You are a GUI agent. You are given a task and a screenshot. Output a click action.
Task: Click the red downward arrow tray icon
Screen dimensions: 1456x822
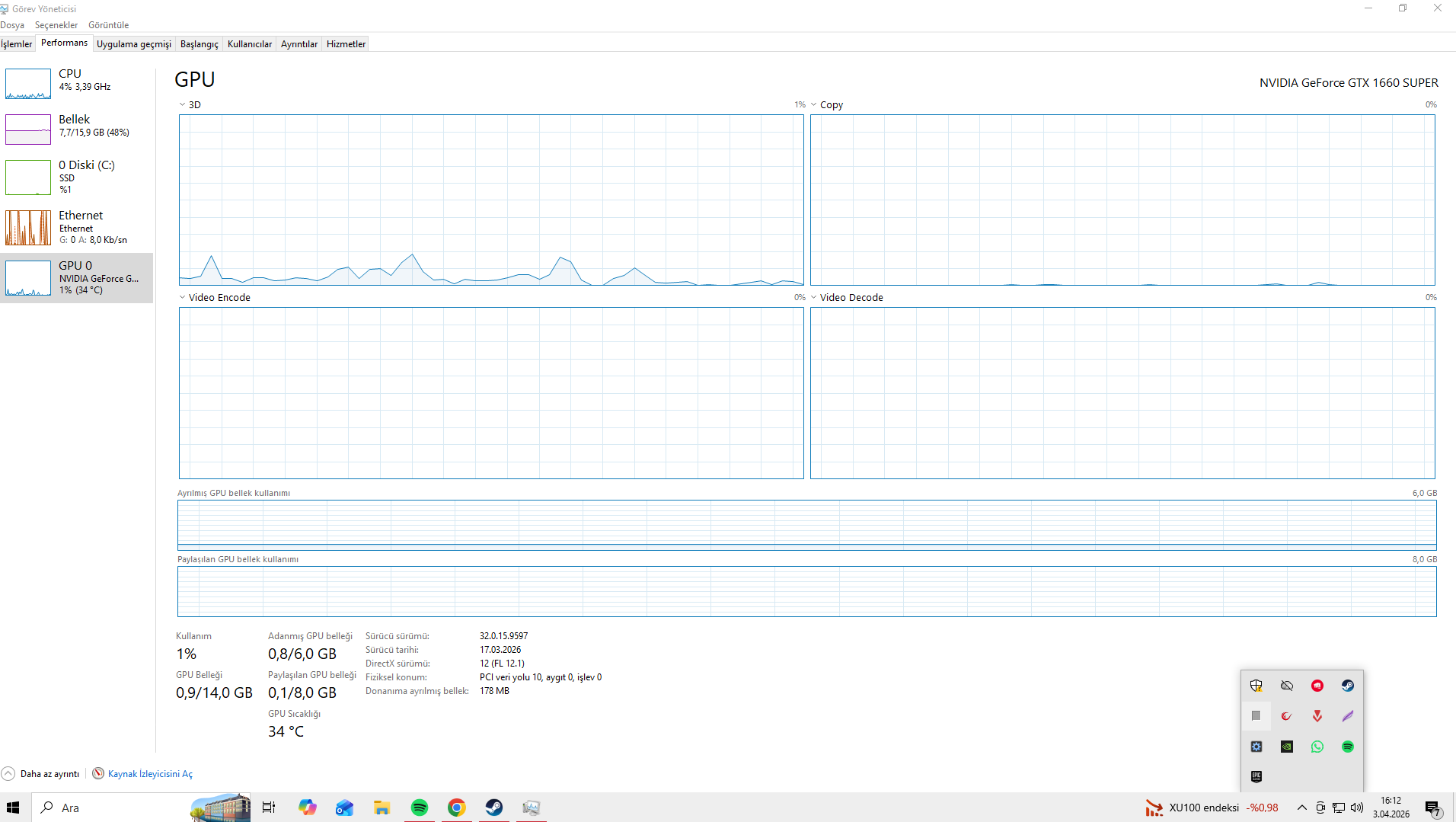click(x=1317, y=716)
